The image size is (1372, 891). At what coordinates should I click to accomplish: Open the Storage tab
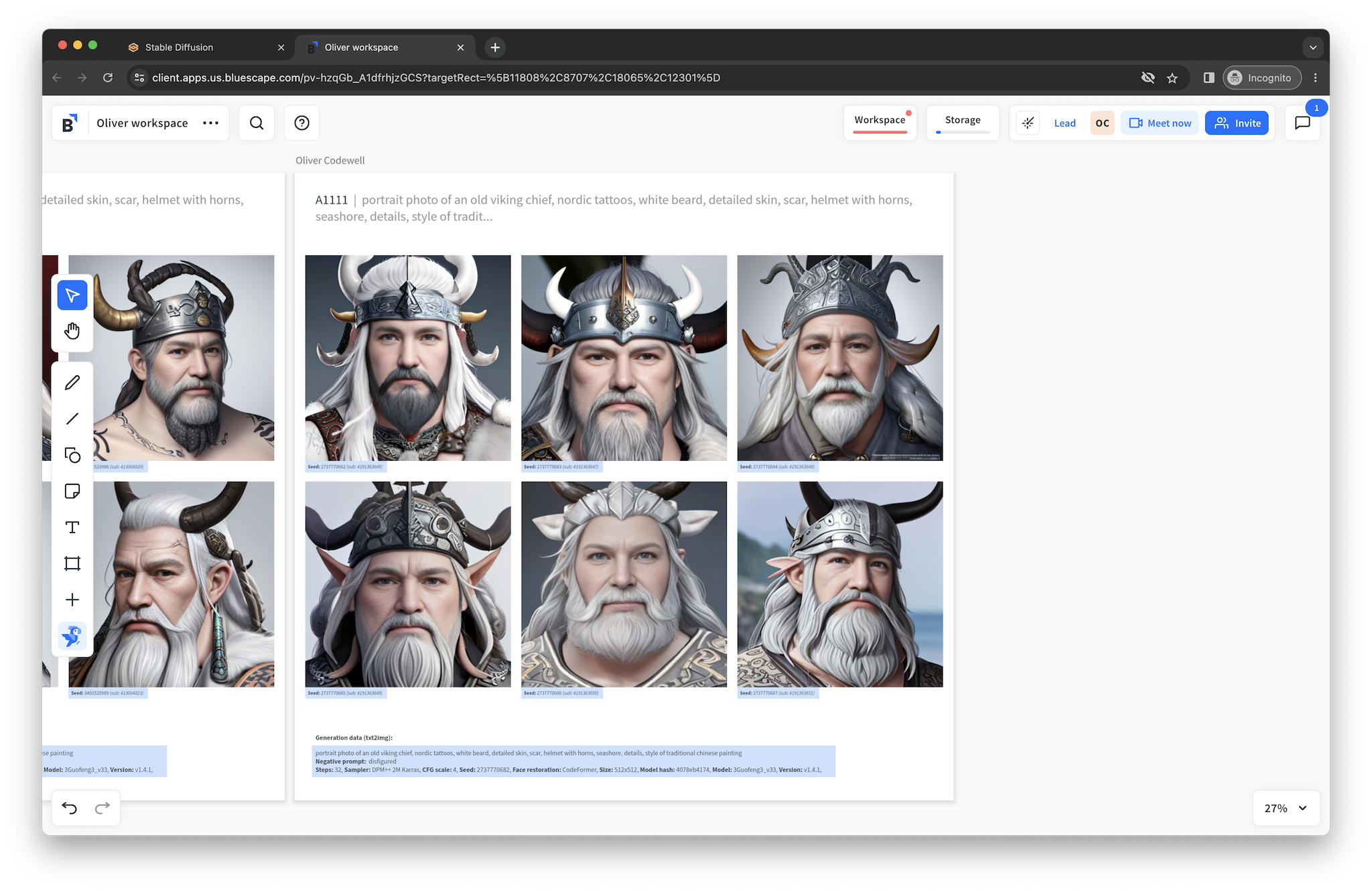[x=963, y=121]
